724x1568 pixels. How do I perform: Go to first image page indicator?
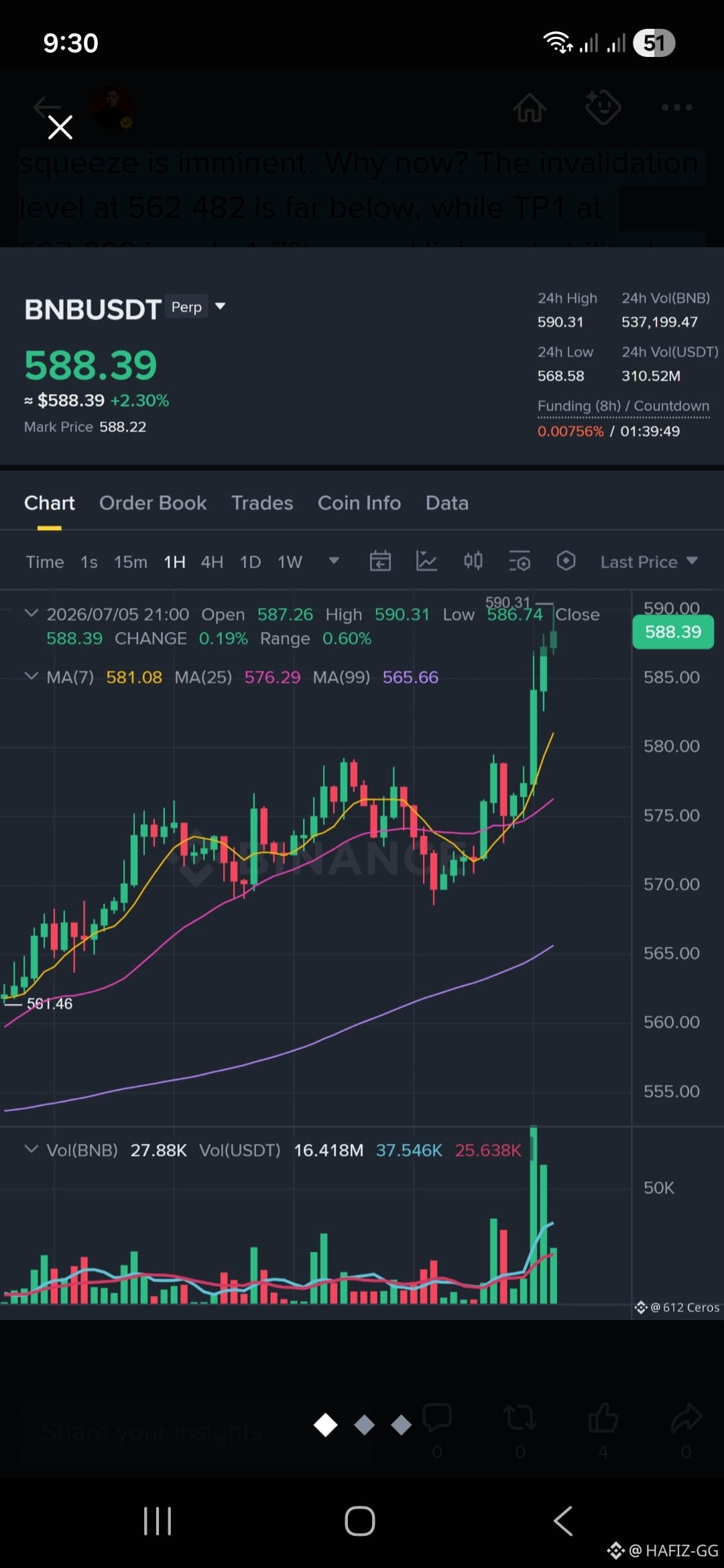coord(326,1425)
